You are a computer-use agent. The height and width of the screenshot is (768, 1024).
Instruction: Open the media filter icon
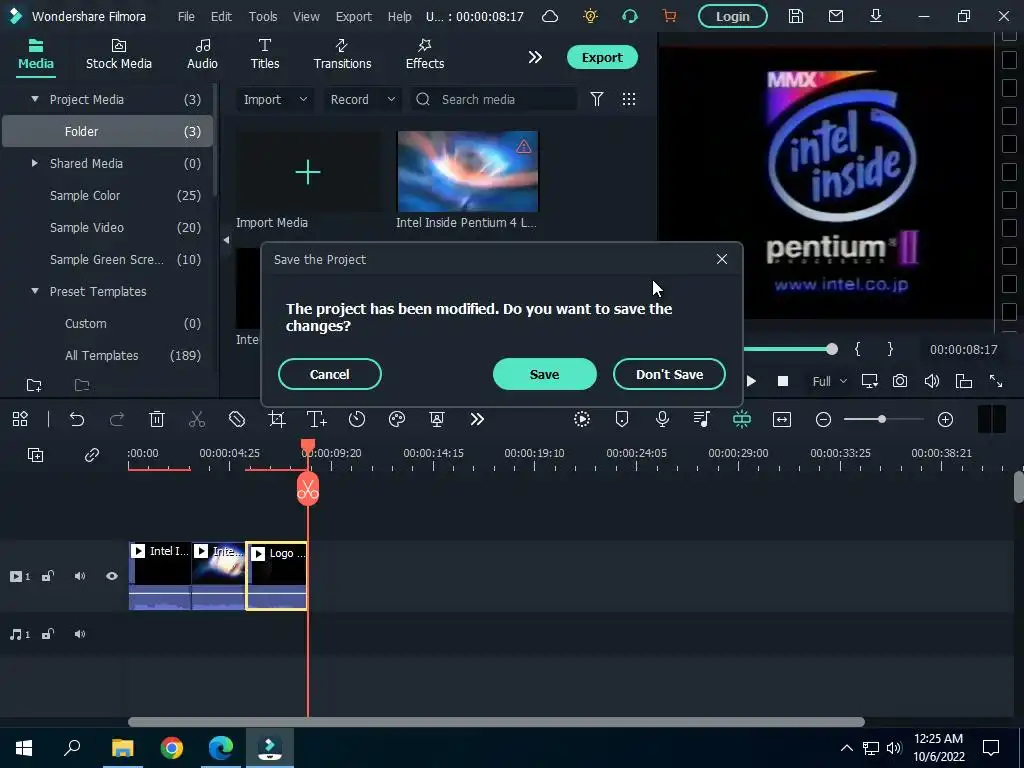pyautogui.click(x=596, y=99)
